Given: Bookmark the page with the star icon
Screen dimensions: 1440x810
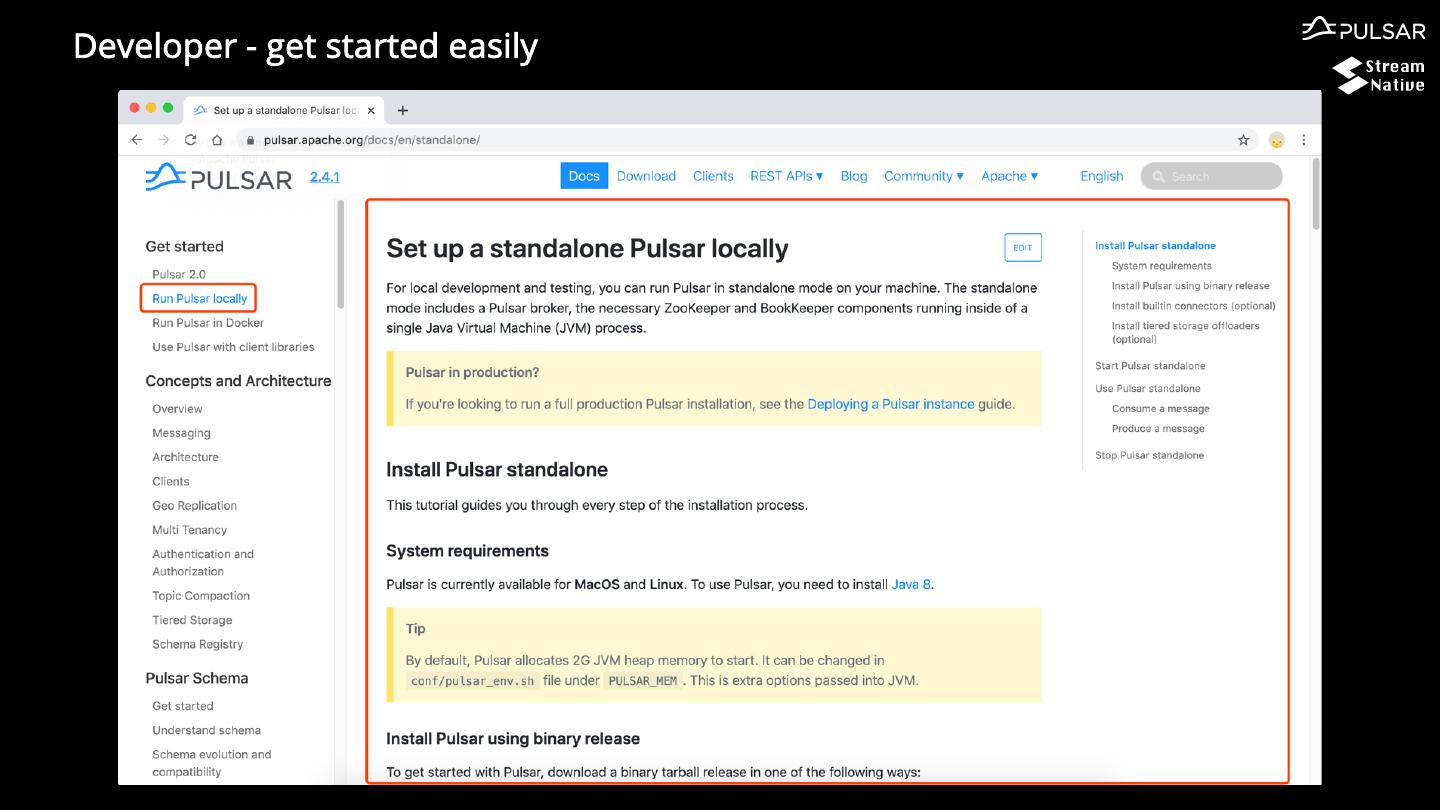Looking at the screenshot, I should (1244, 140).
